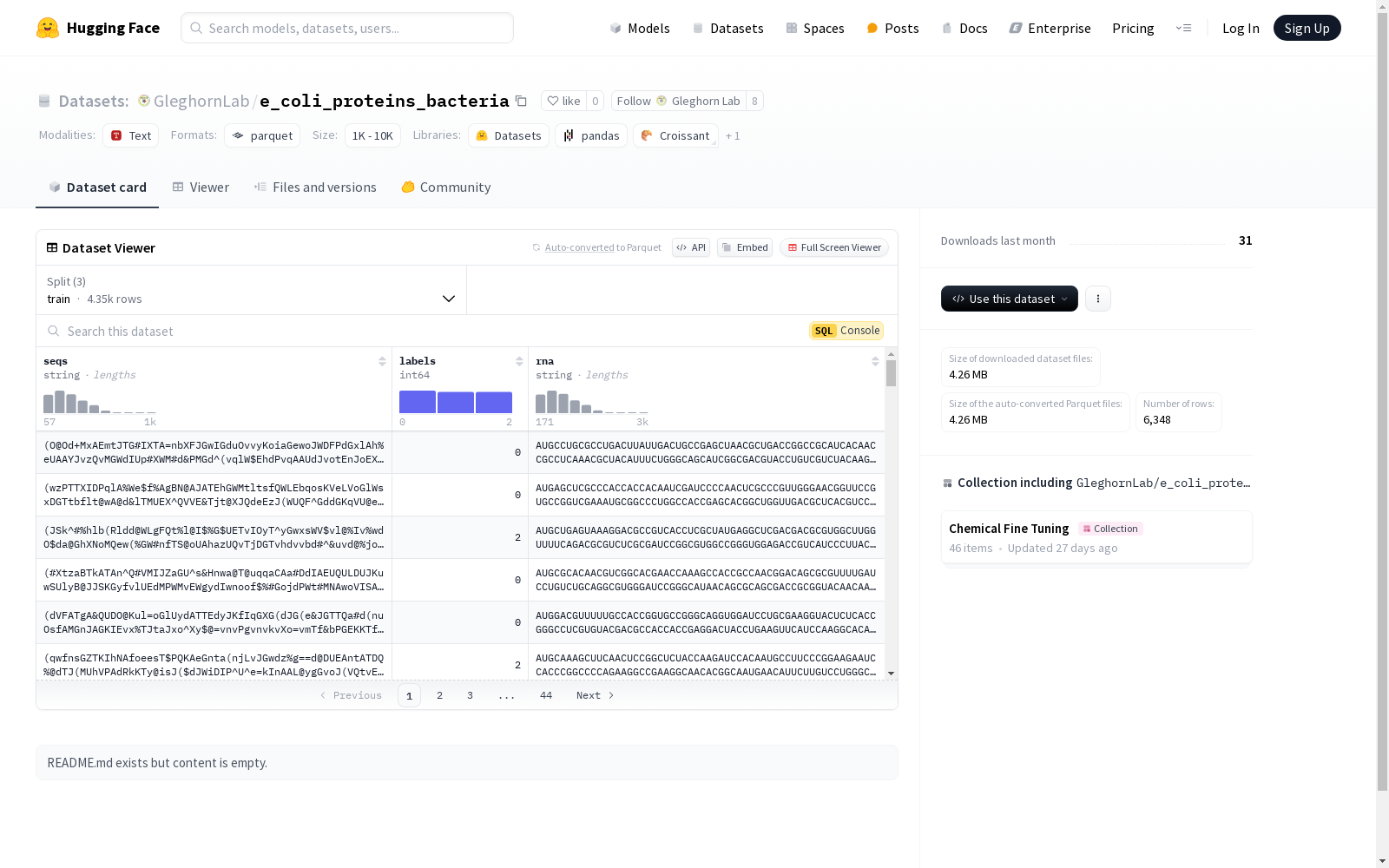Sort by the rna column
Viewport: 1389px width, 868px height.
[x=875, y=361]
